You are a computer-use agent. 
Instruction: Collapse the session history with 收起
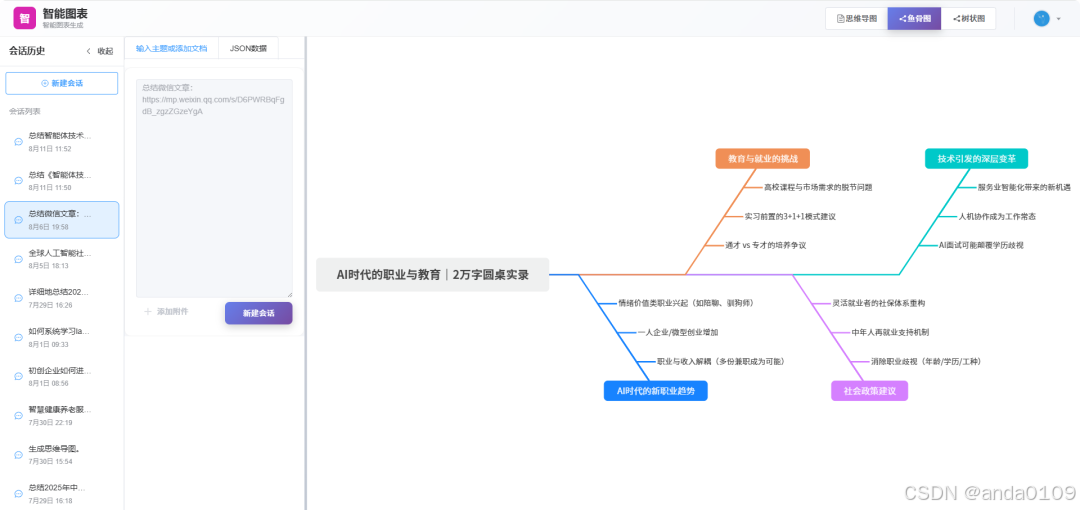100,51
